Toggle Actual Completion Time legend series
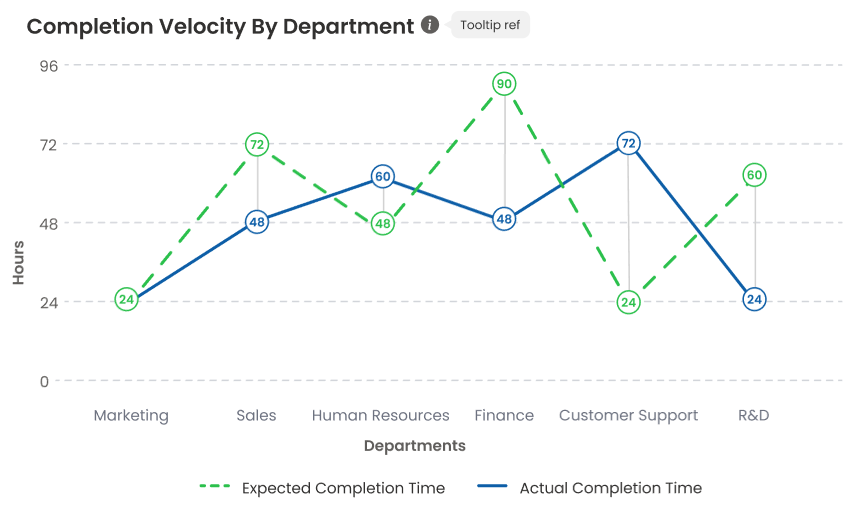Screen dimensions: 861x519 [589, 488]
